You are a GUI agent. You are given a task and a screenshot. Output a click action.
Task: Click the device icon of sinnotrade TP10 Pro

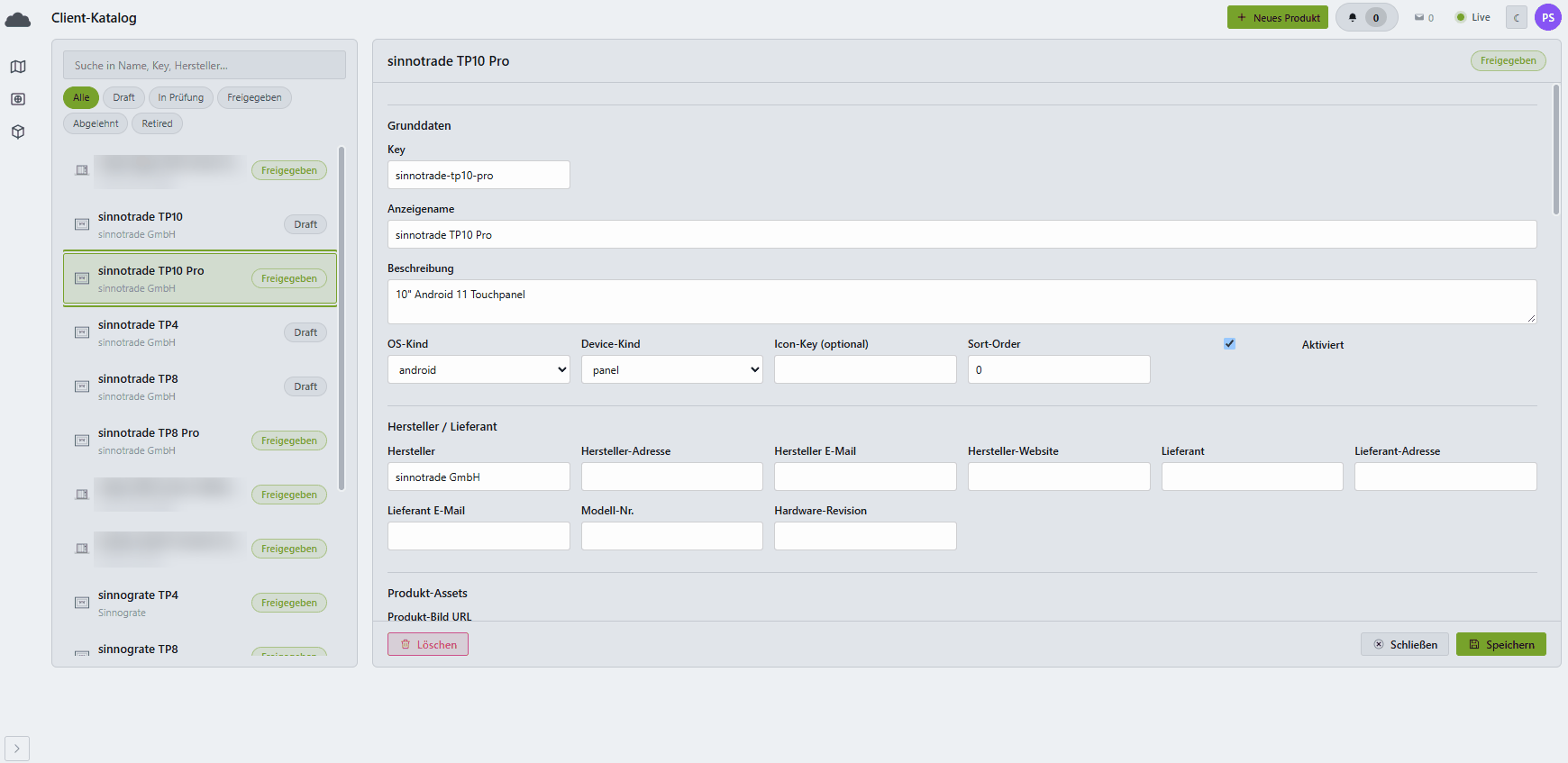[x=82, y=278]
